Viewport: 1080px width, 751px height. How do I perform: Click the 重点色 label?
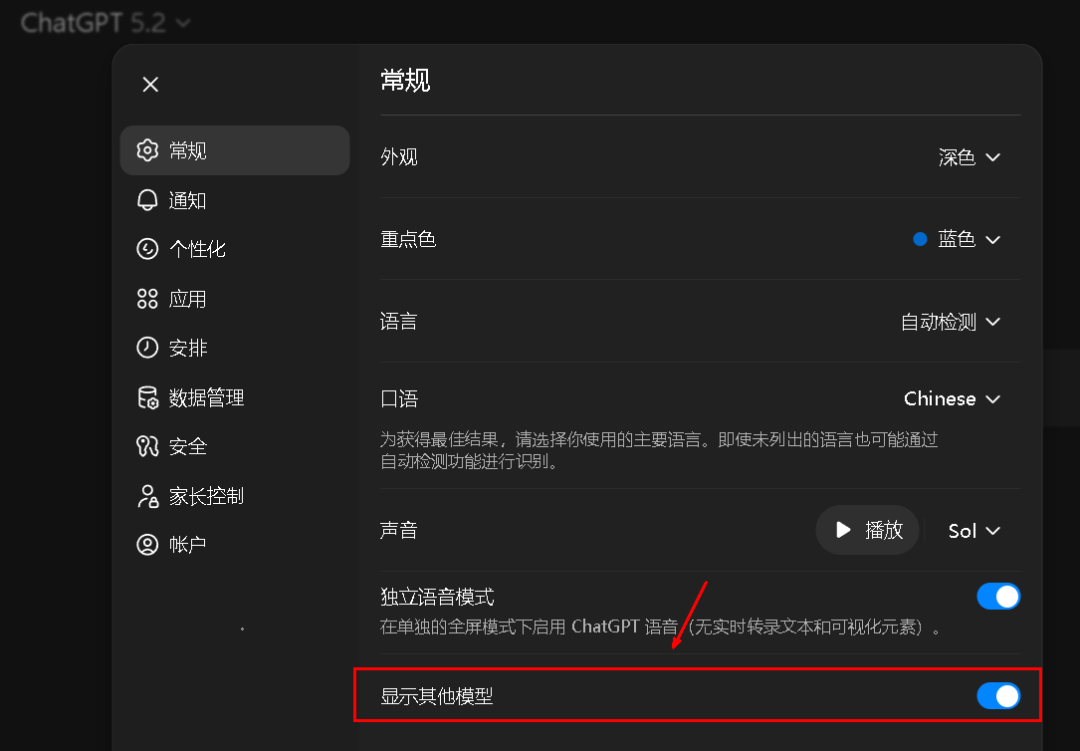pyautogui.click(x=408, y=239)
